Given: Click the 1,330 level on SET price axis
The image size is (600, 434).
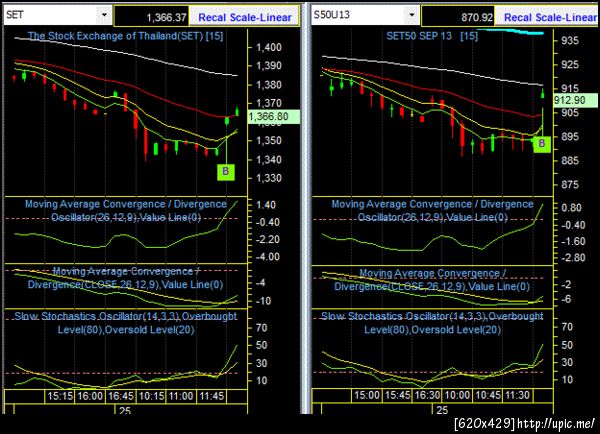Looking at the screenshot, I should coord(269,178).
